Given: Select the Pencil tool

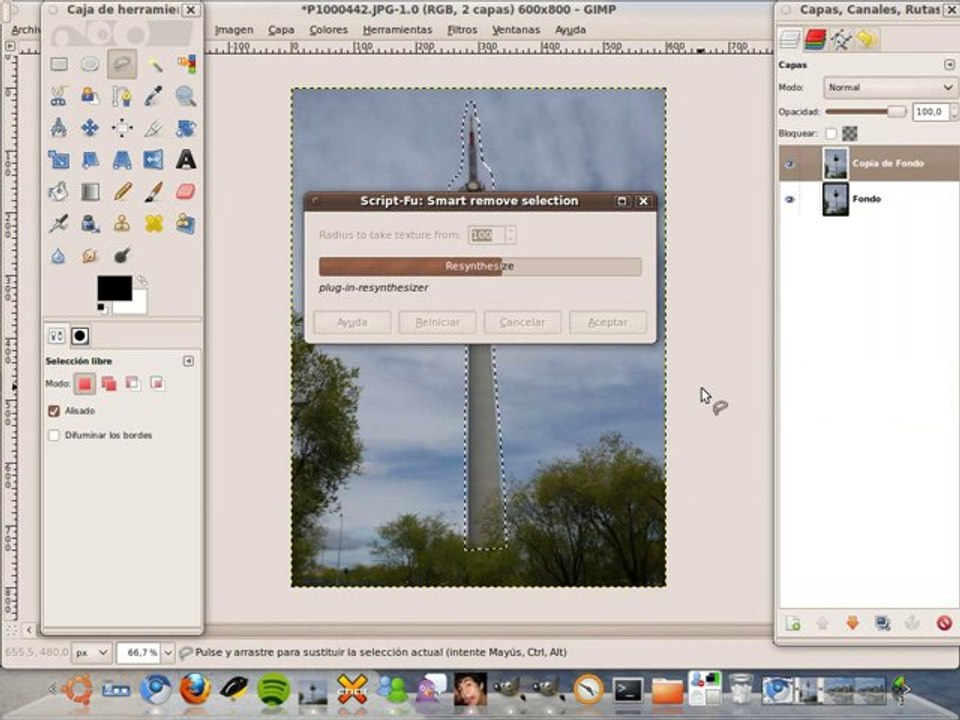Looking at the screenshot, I should pyautogui.click(x=122, y=191).
